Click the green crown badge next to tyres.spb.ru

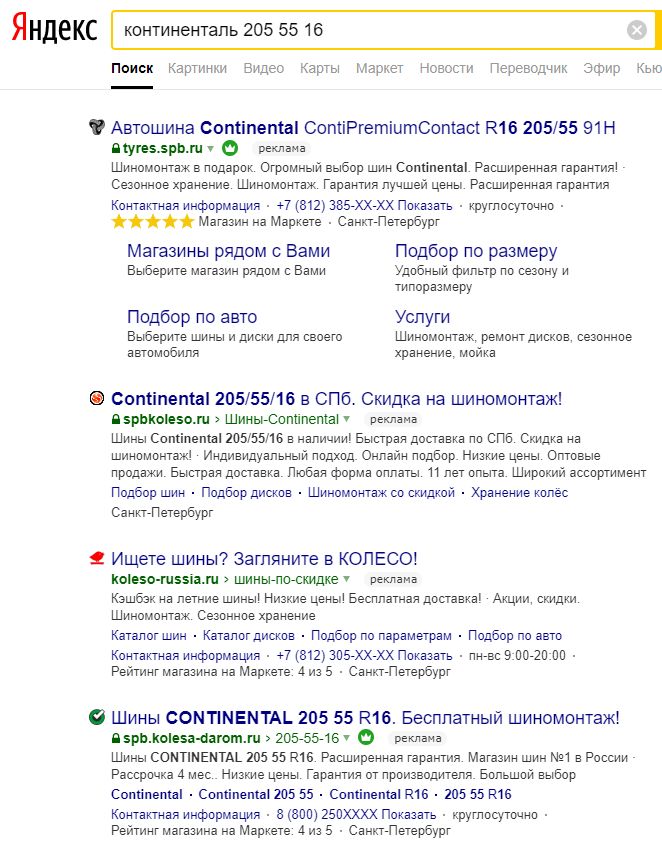(229, 148)
